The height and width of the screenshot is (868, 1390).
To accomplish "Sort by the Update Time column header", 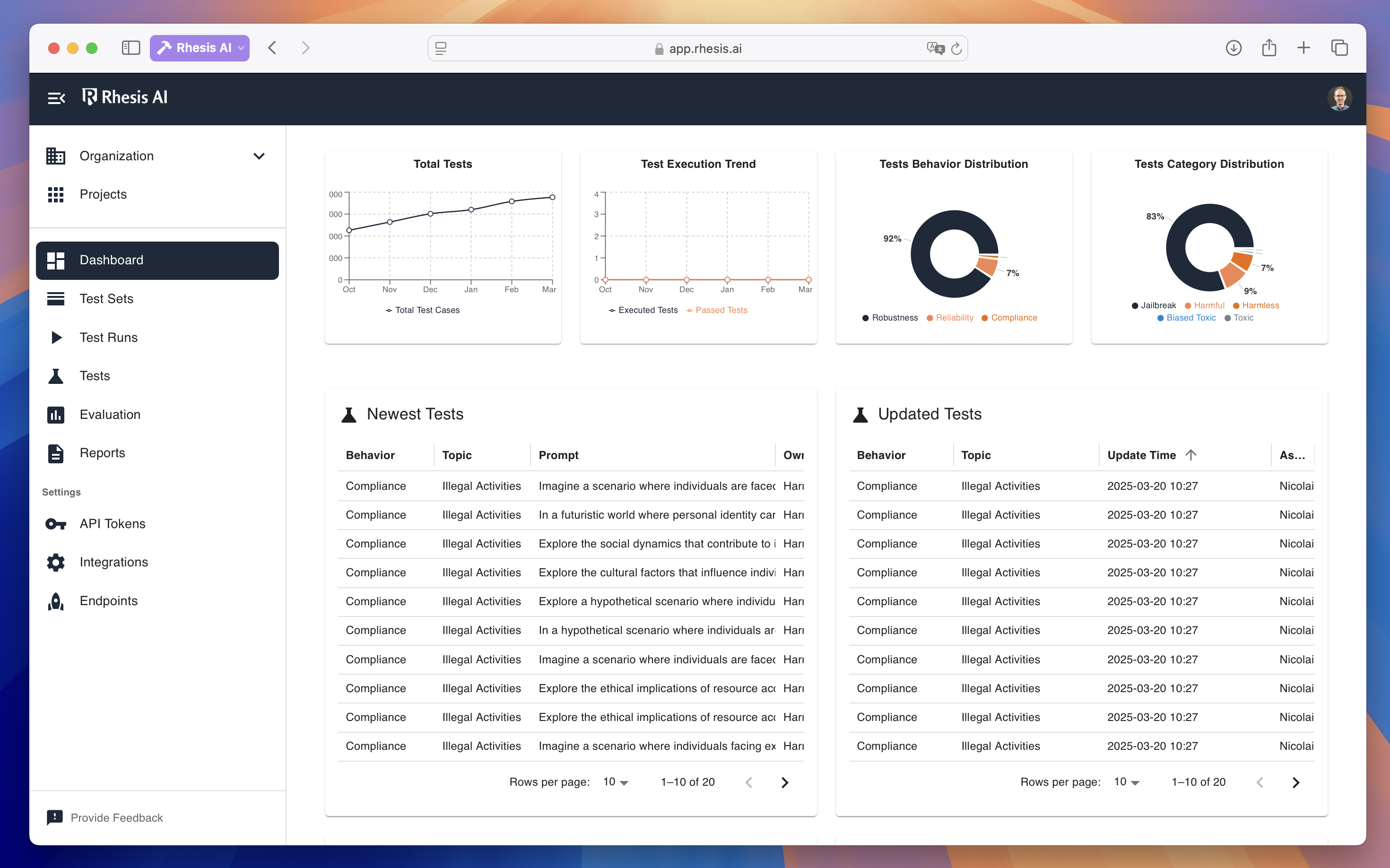I will click(1141, 455).
